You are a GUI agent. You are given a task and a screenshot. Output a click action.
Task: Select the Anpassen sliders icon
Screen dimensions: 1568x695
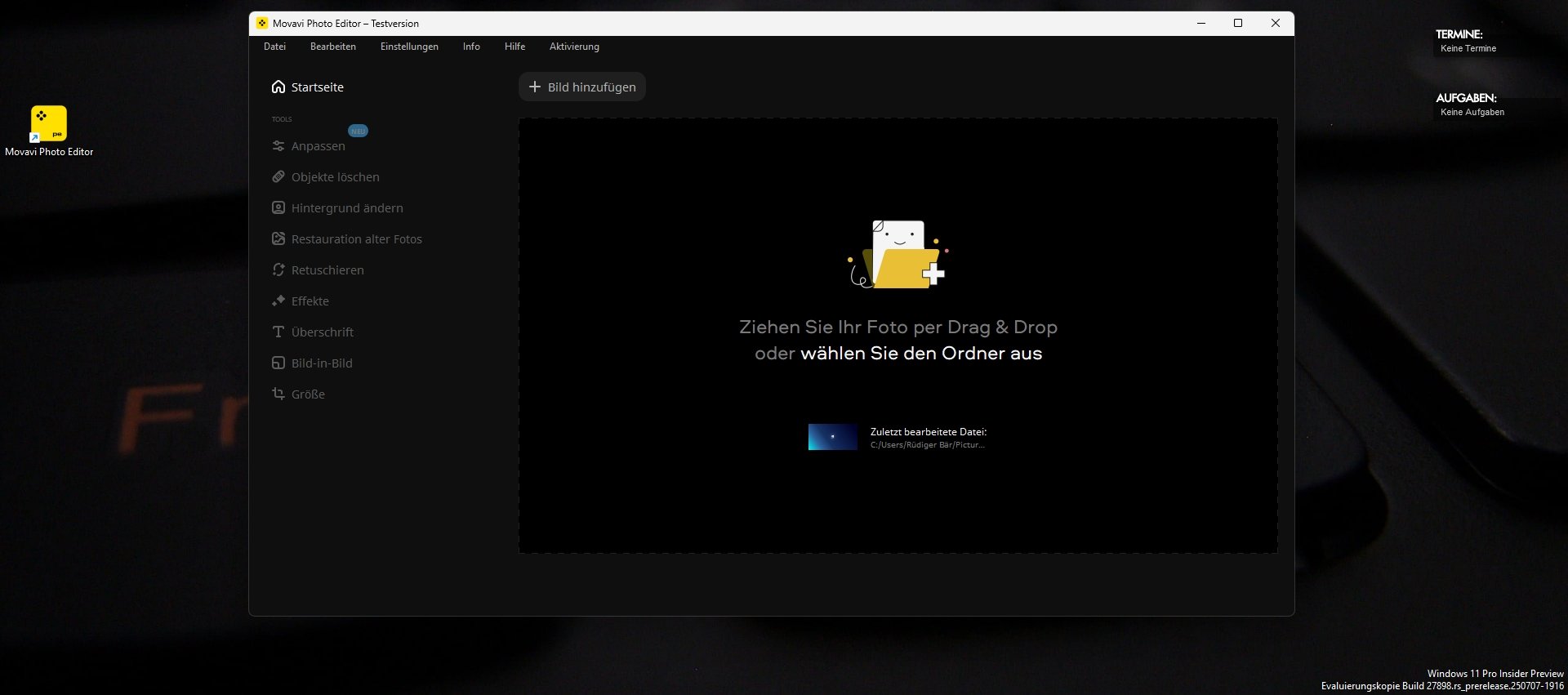278,146
